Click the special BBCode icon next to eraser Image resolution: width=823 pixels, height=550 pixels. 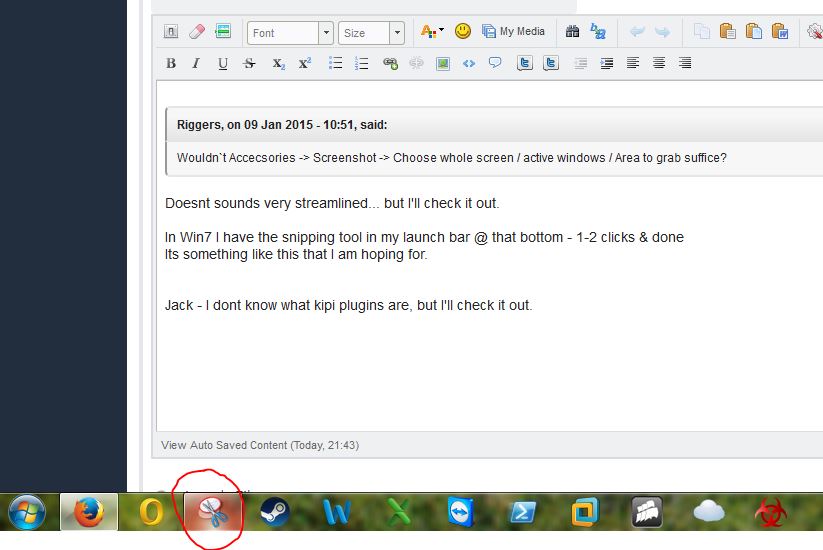coord(223,32)
